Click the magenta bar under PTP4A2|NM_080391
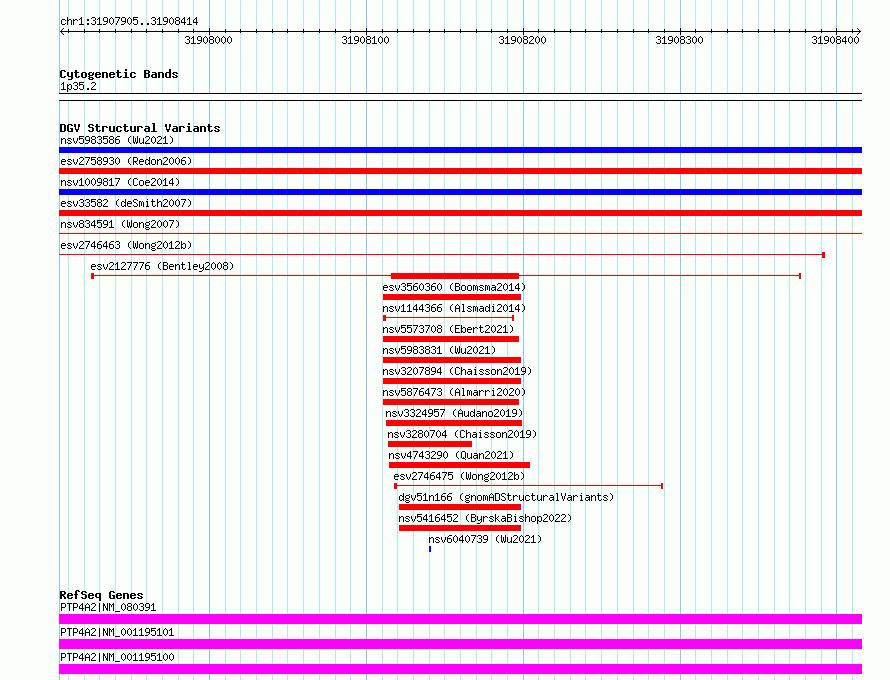The image size is (890, 680). pos(460,619)
